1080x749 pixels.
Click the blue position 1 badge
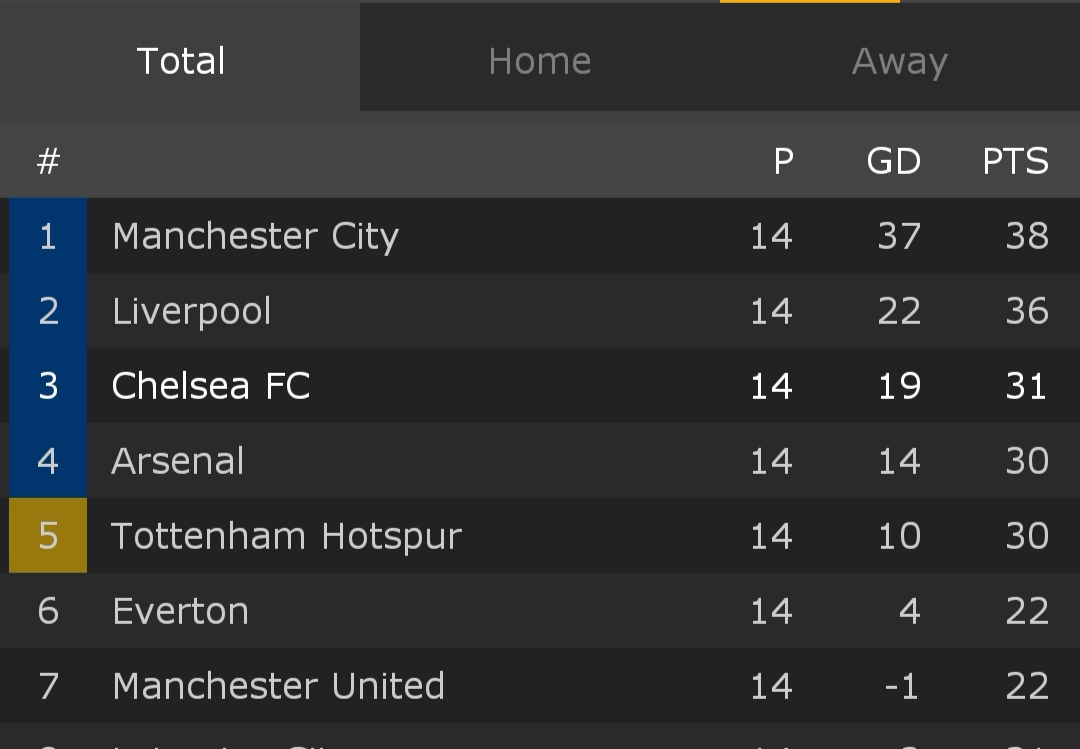click(x=48, y=236)
